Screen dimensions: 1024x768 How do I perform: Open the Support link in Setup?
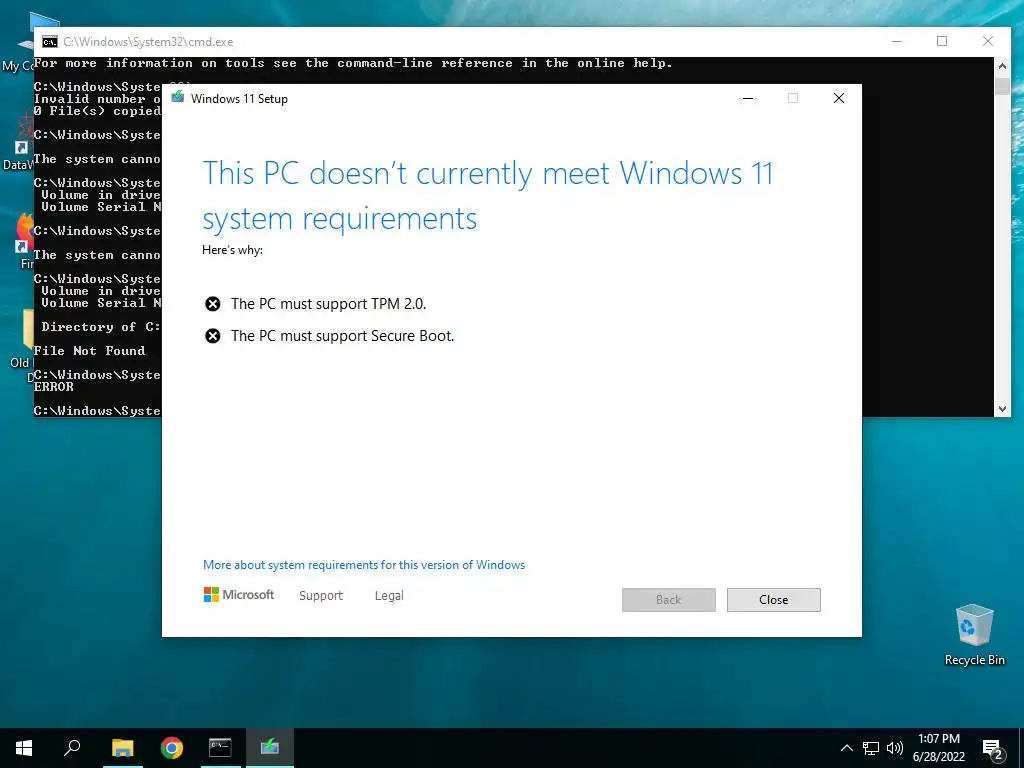pyautogui.click(x=321, y=596)
